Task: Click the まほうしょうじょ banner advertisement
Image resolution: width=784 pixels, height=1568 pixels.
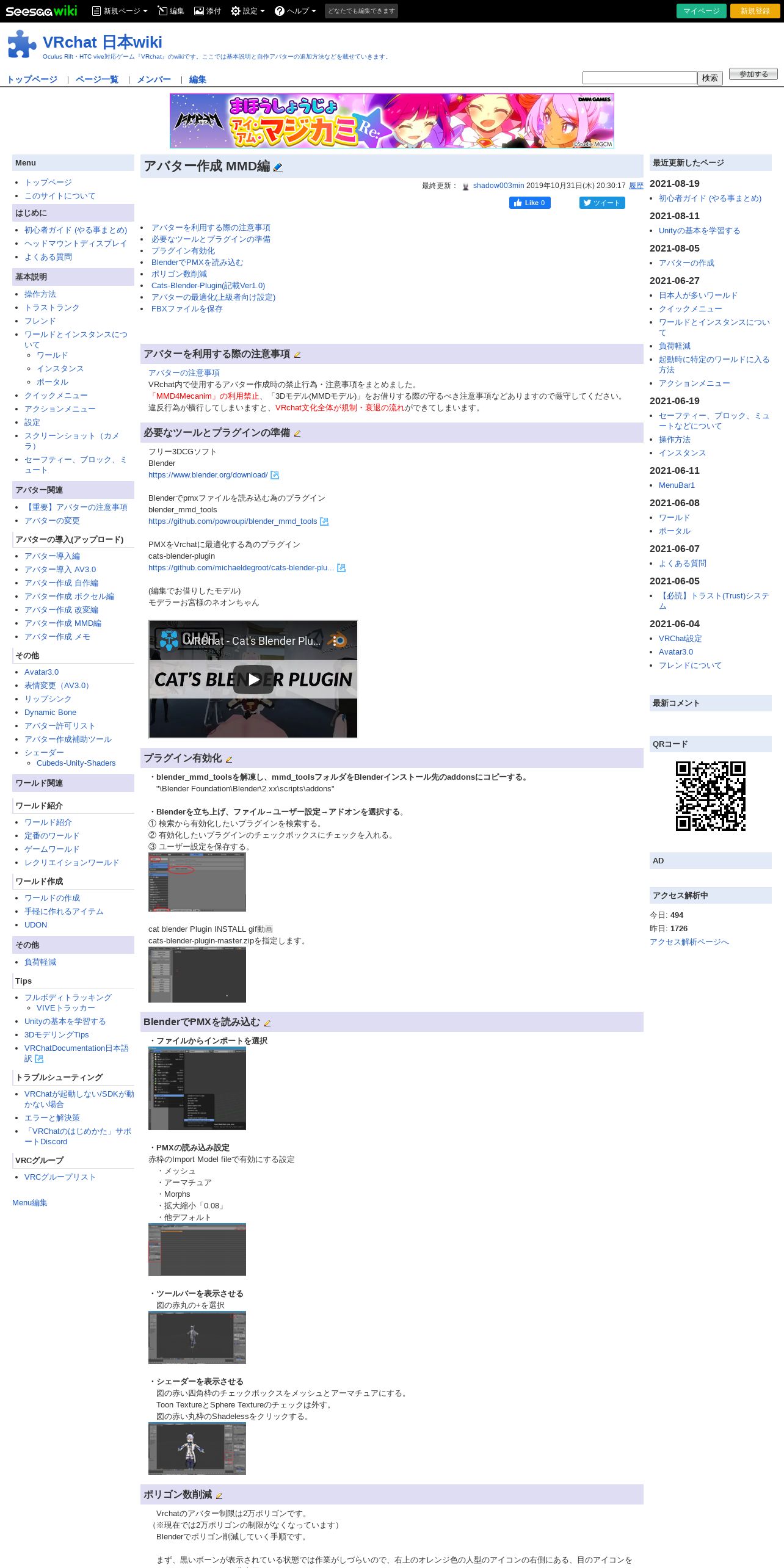Action: pyautogui.click(x=392, y=121)
